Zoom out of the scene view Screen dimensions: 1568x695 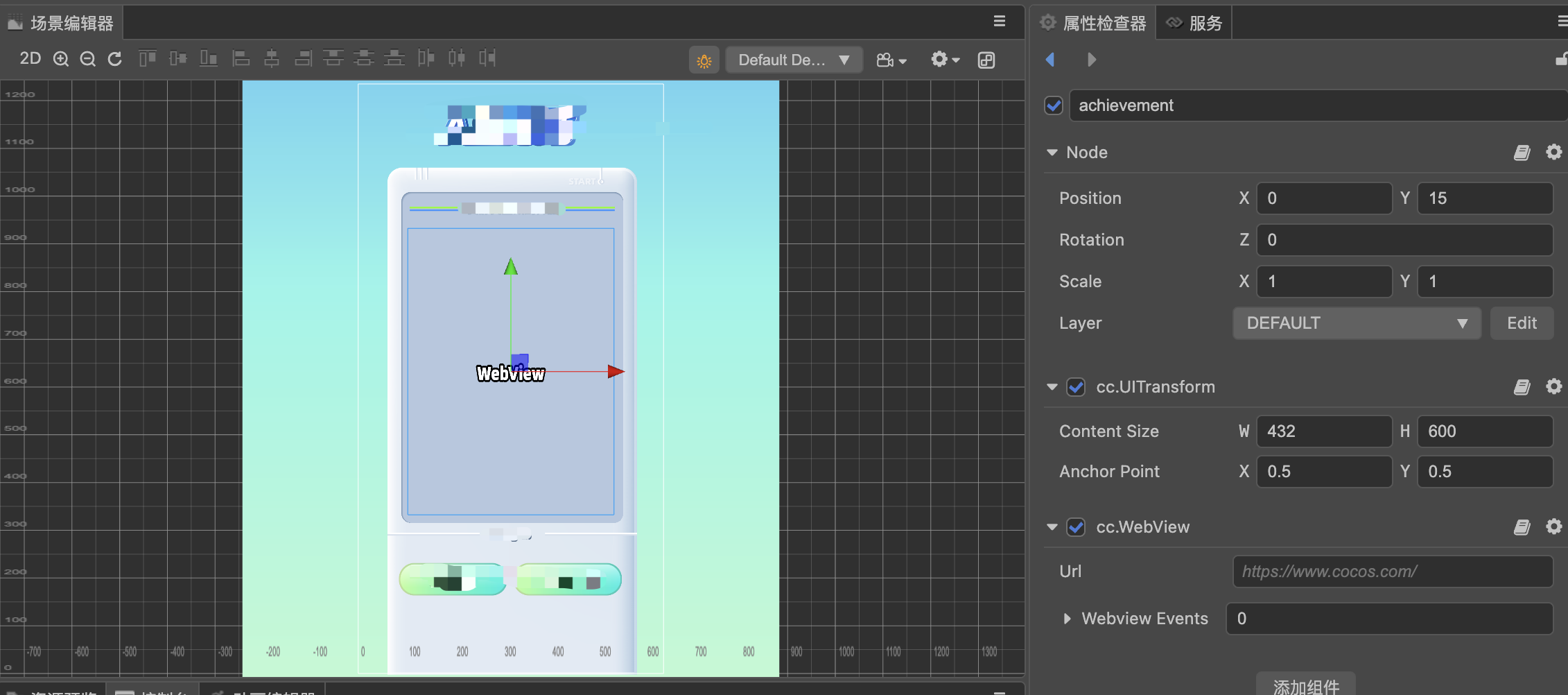(87, 59)
